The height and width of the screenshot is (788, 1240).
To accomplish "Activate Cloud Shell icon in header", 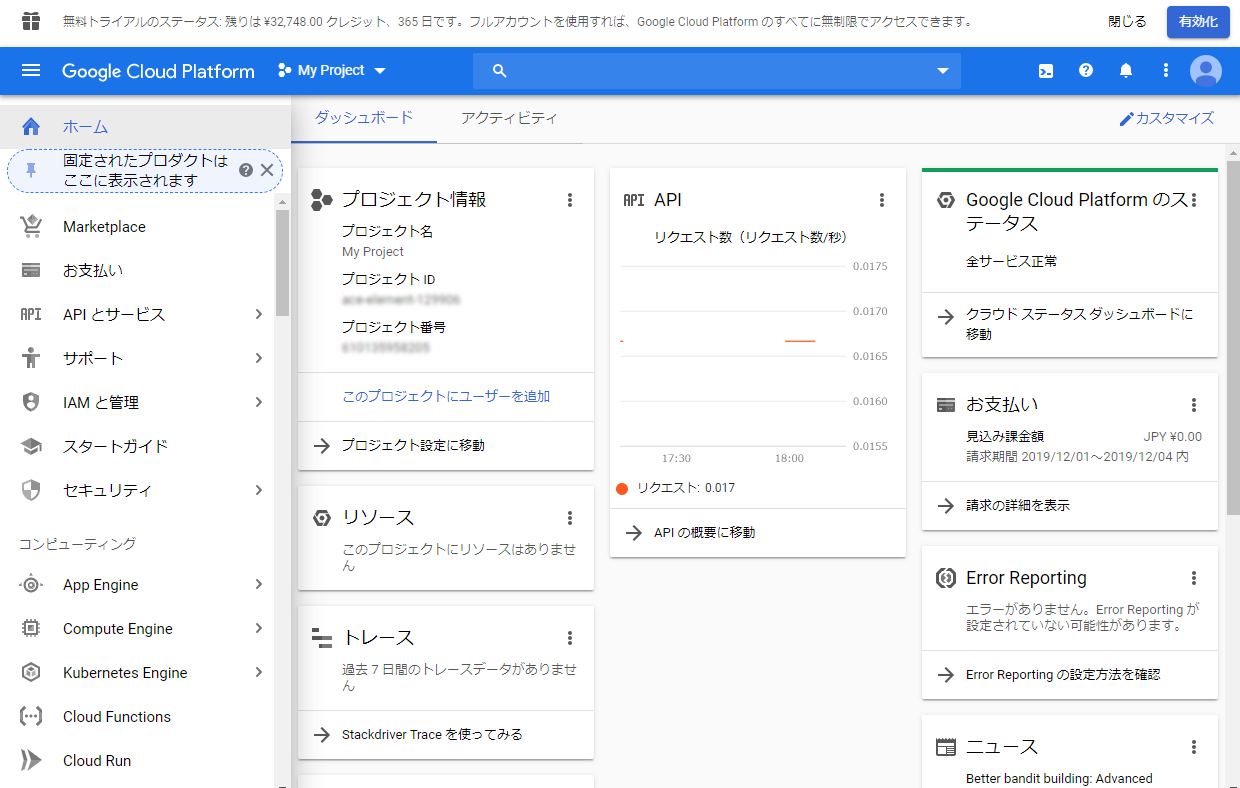I will coord(1045,71).
